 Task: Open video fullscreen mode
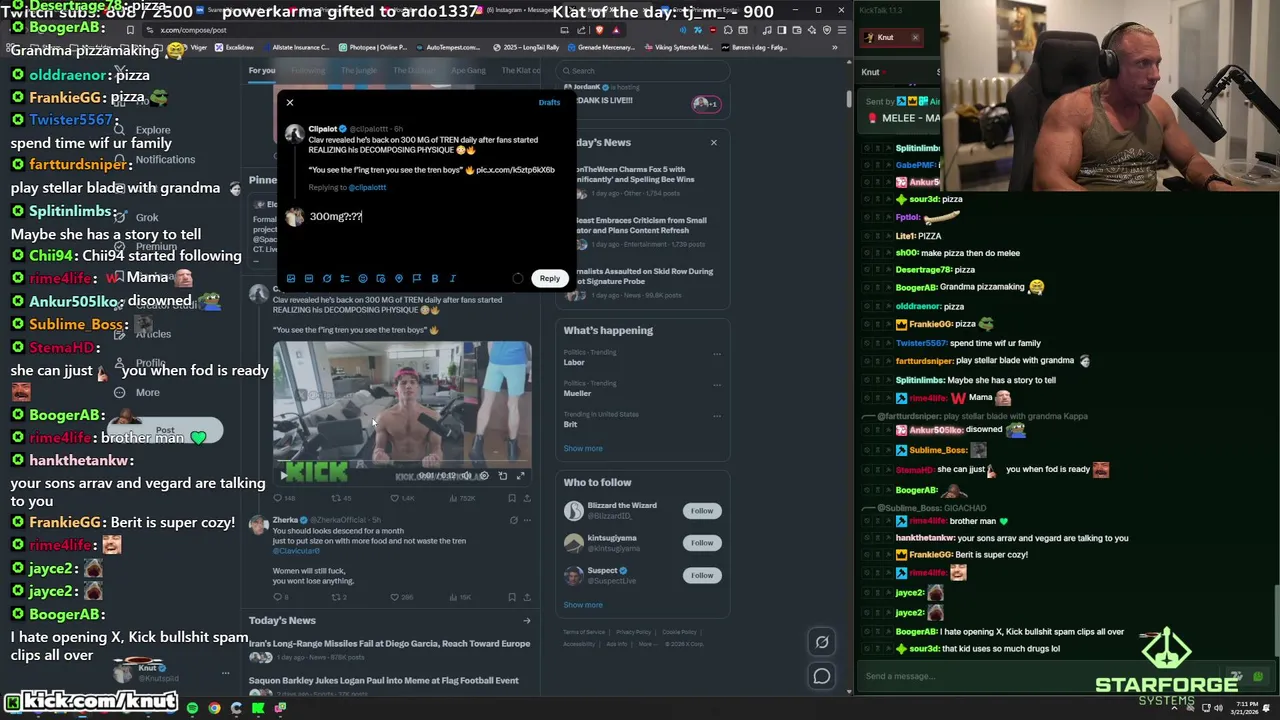click(520, 476)
